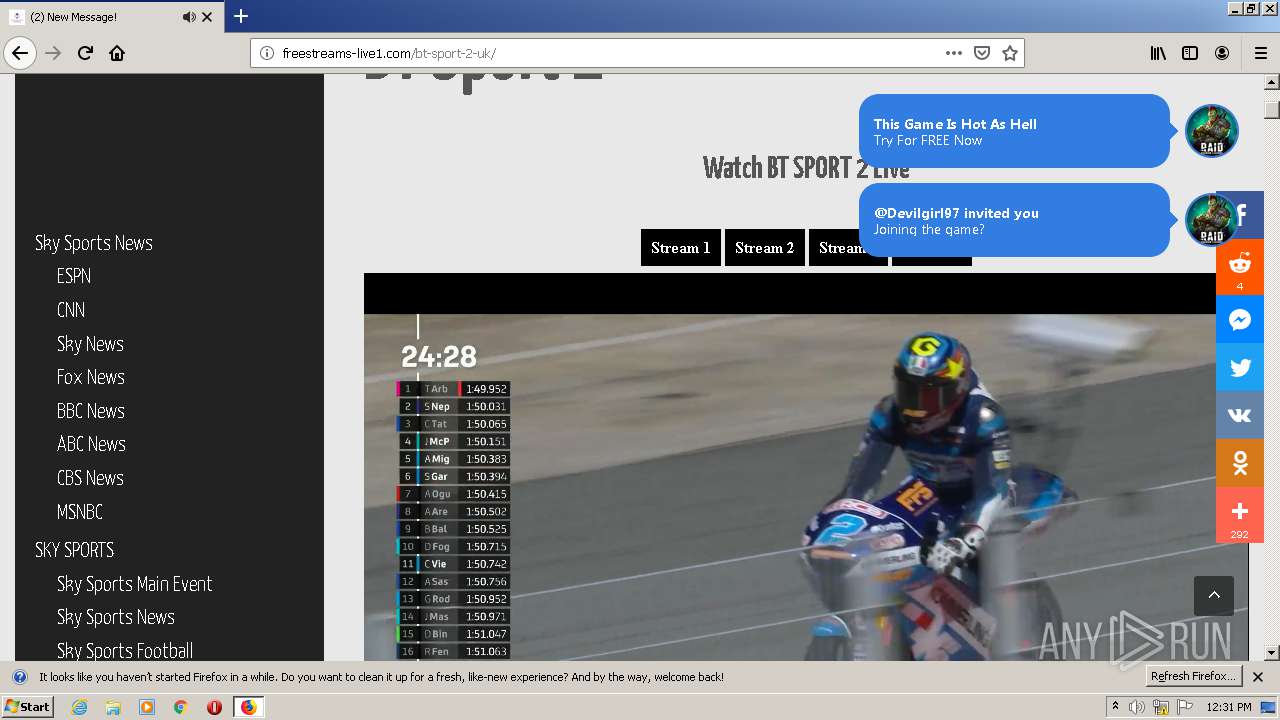The height and width of the screenshot is (720, 1280).
Task: Click the RAID avatar on top notification
Action: pos(1212,131)
